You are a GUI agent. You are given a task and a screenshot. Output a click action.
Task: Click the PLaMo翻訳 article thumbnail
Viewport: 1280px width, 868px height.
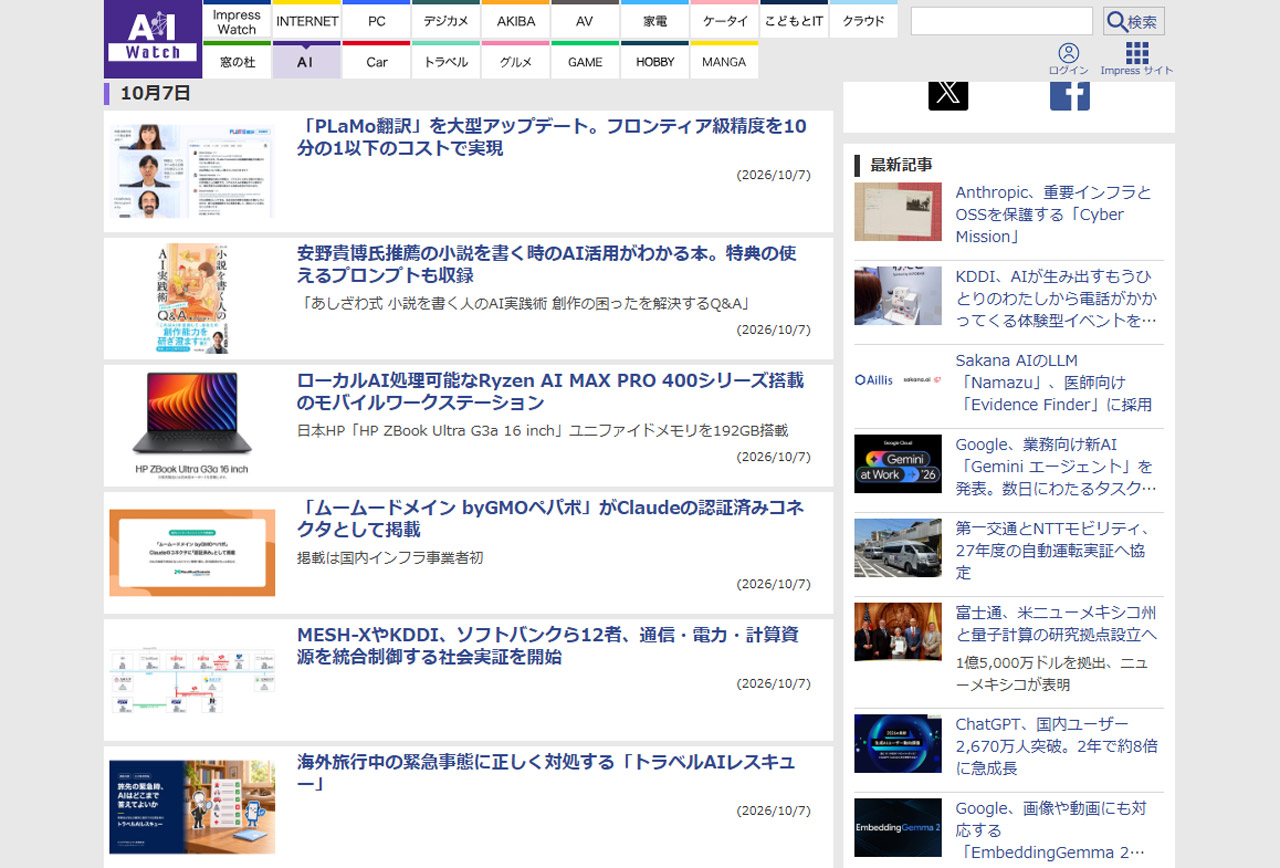click(x=191, y=171)
